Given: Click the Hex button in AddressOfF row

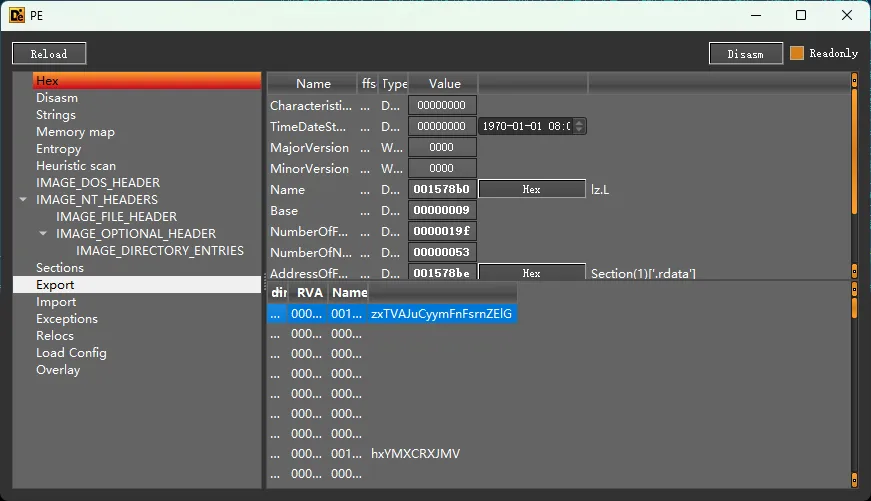Looking at the screenshot, I should point(532,272).
